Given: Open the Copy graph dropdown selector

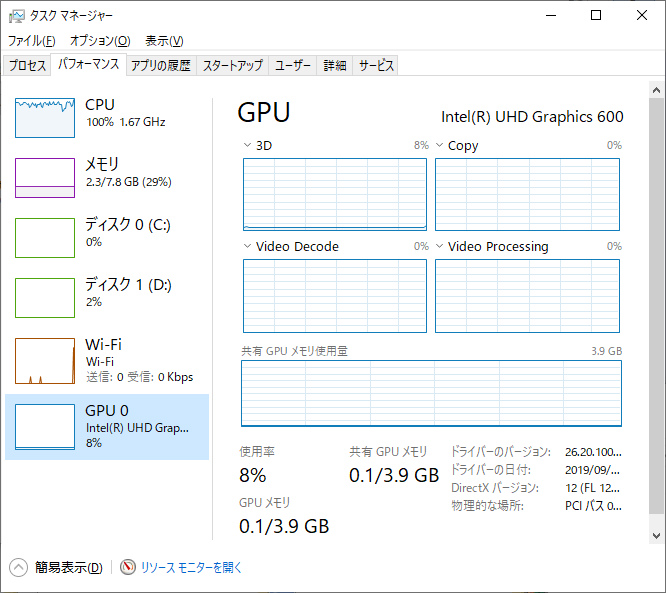Looking at the screenshot, I should pos(440,145).
